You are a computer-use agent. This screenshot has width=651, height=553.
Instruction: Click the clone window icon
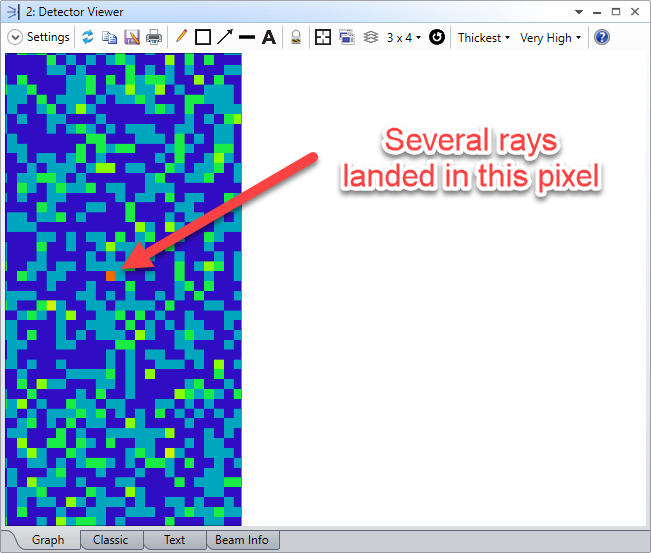point(347,37)
